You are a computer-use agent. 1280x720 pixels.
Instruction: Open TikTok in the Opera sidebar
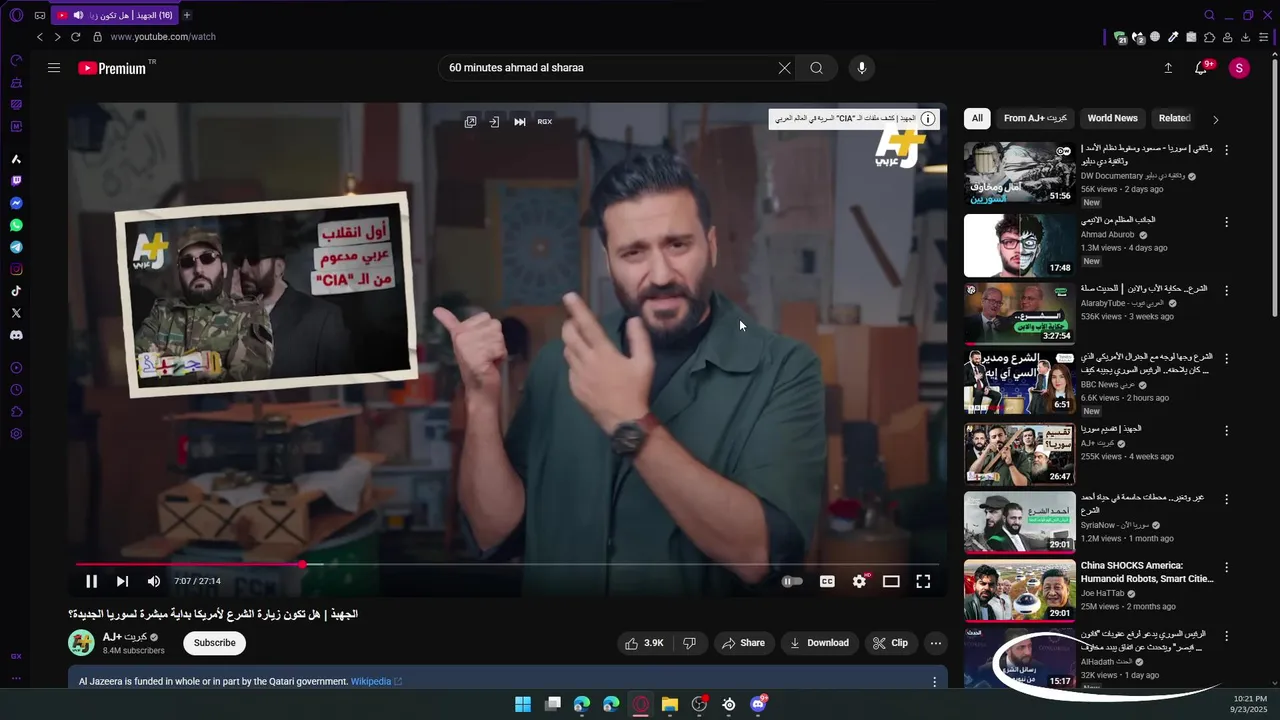point(16,291)
